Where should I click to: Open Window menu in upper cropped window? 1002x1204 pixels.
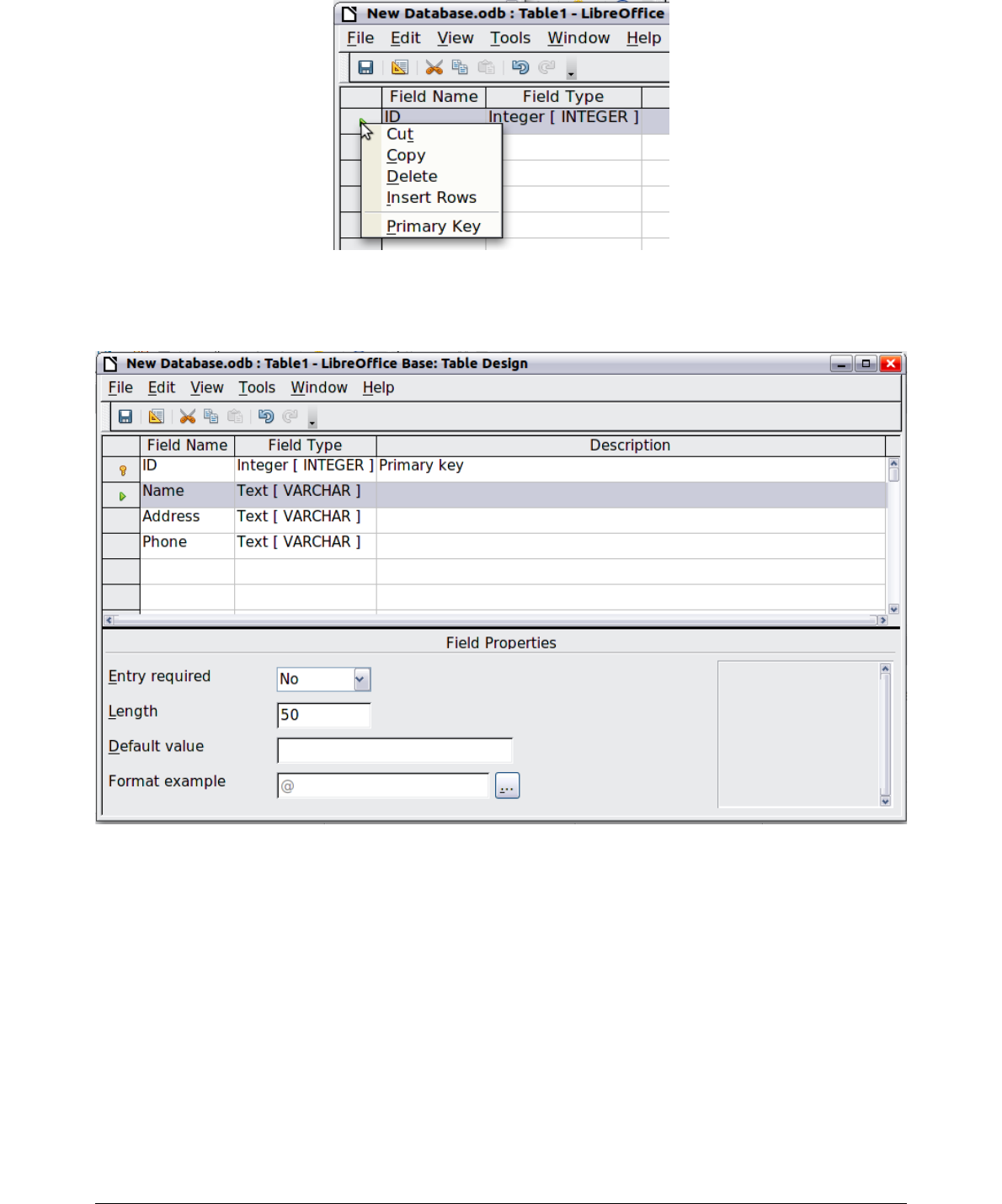pyautogui.click(x=578, y=38)
